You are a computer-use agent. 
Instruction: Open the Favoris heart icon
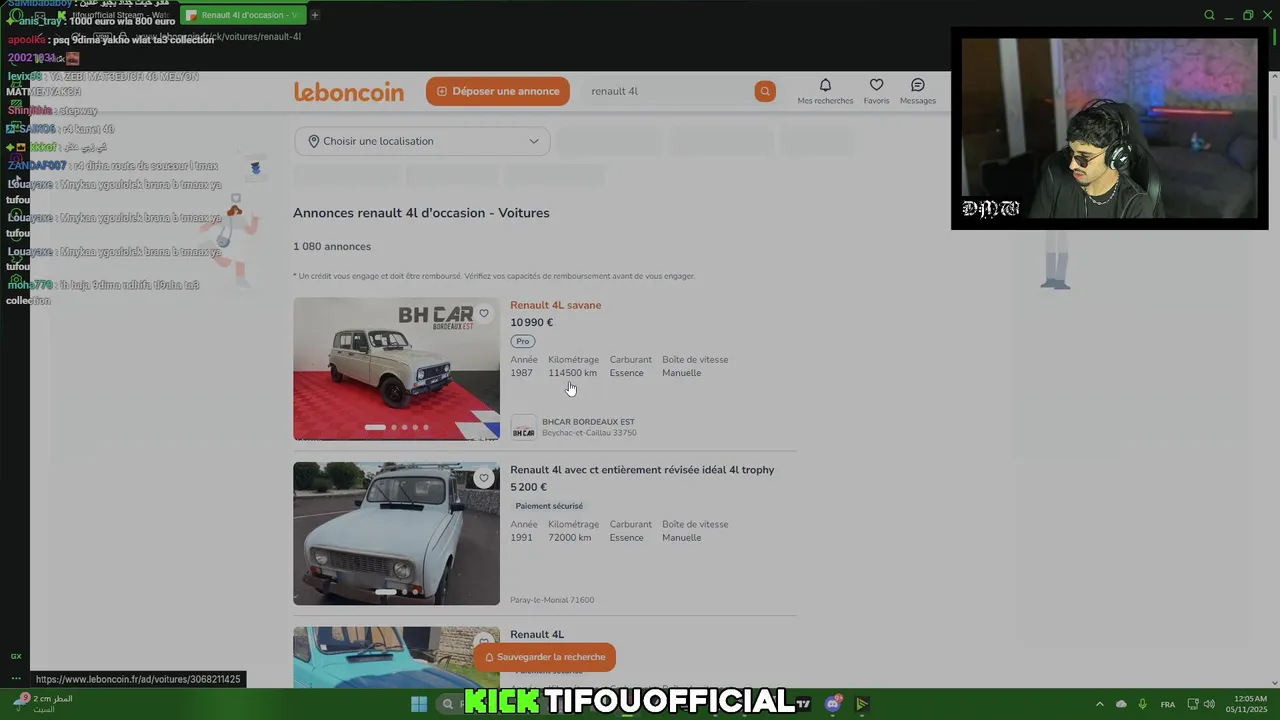tap(876, 85)
